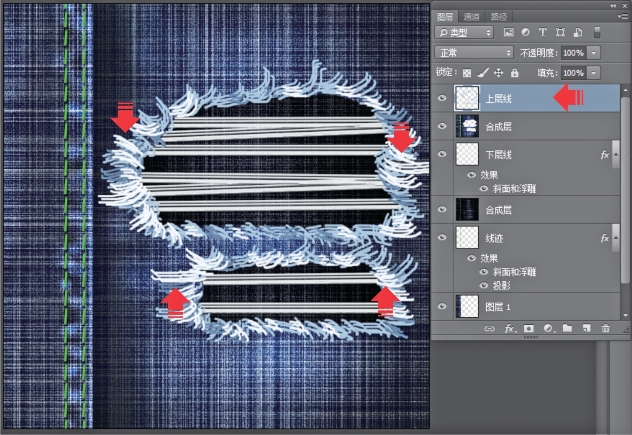632x435 pixels.
Task: Toggle the shape layer filter icon
Action: (560, 32)
